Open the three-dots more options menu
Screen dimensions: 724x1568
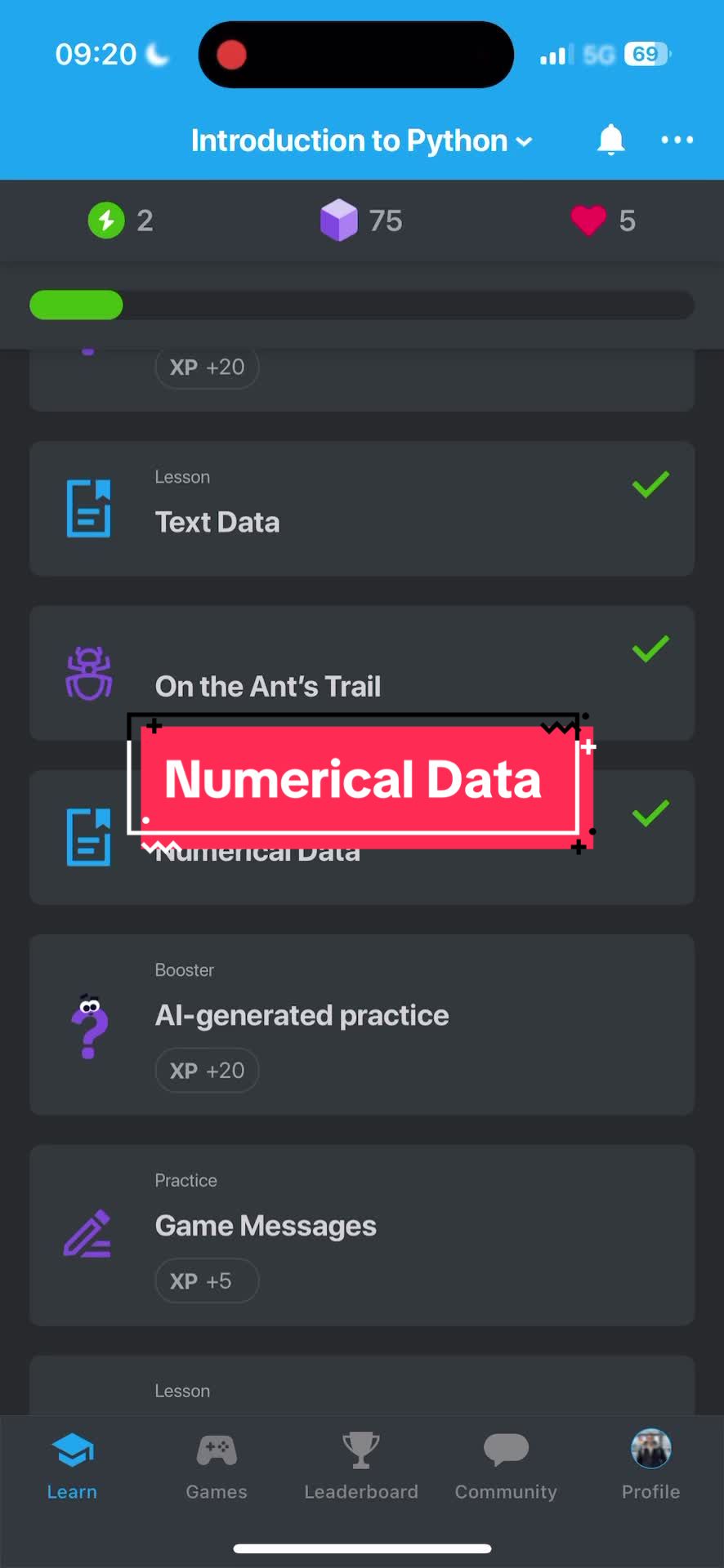pos(677,140)
